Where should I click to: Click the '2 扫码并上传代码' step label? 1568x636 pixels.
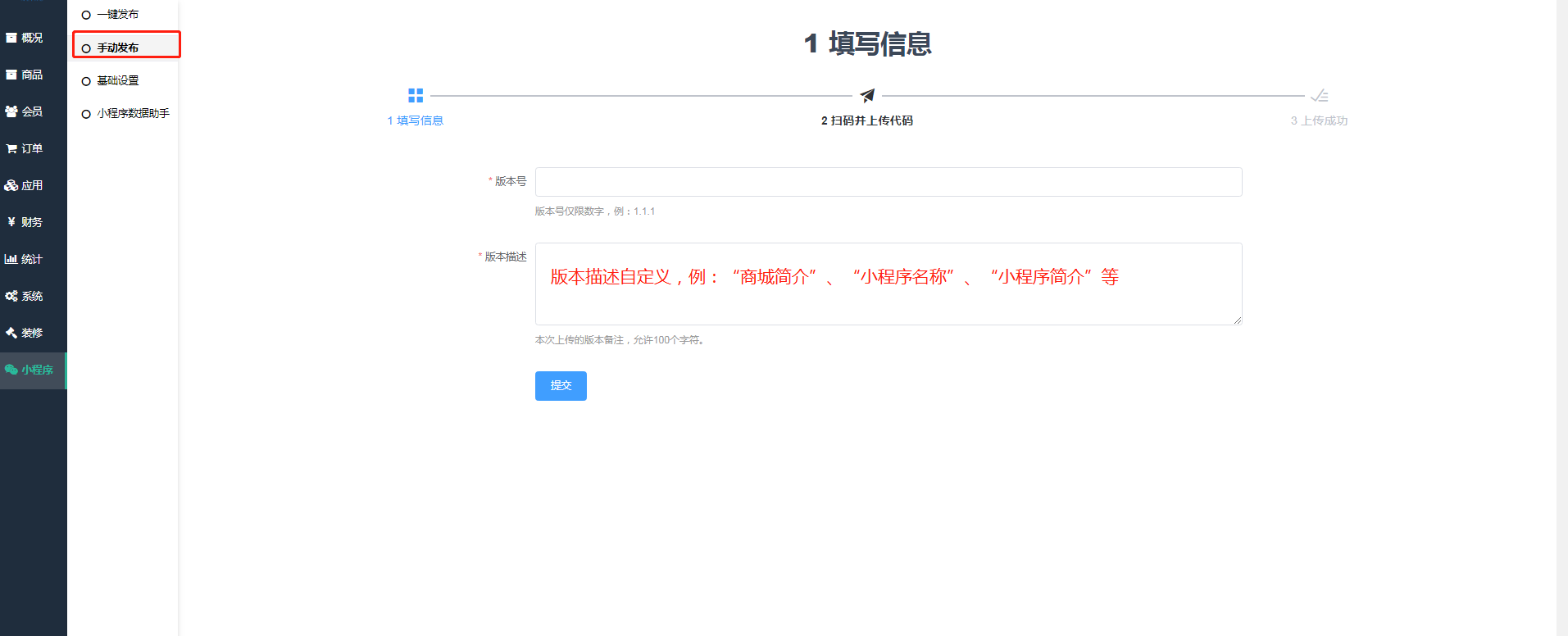point(867,120)
